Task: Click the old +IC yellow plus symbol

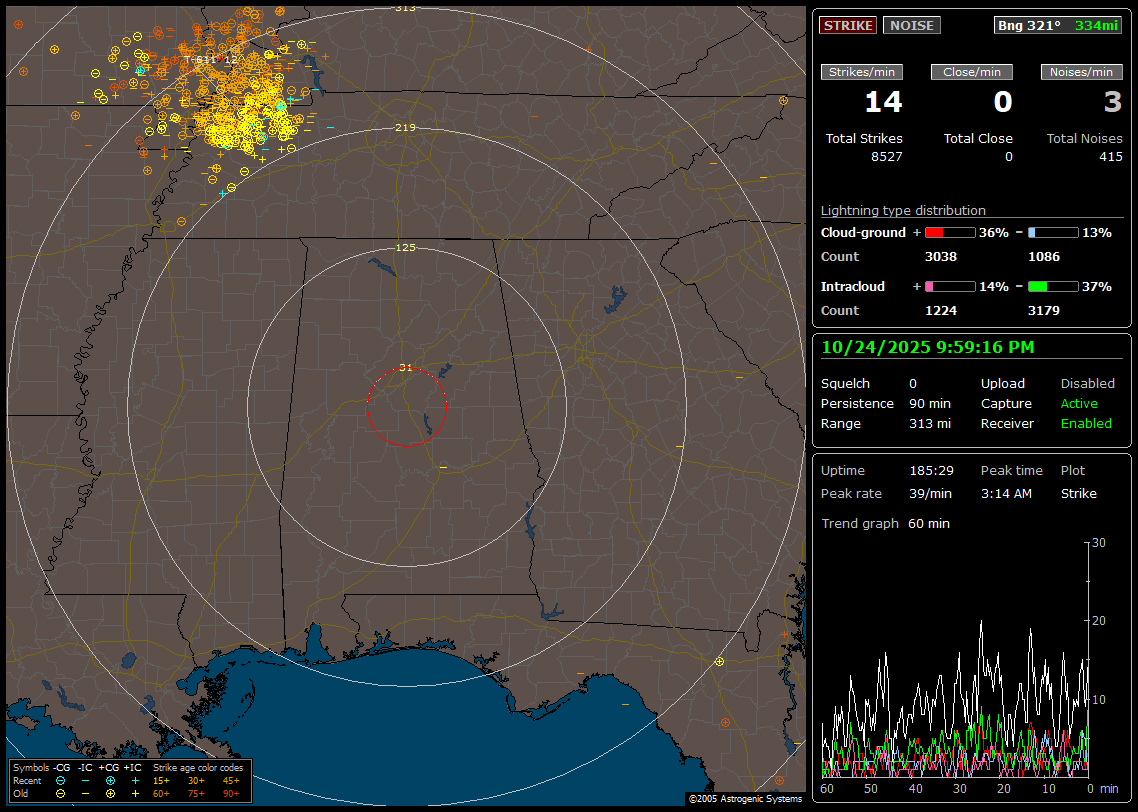Action: (135, 793)
